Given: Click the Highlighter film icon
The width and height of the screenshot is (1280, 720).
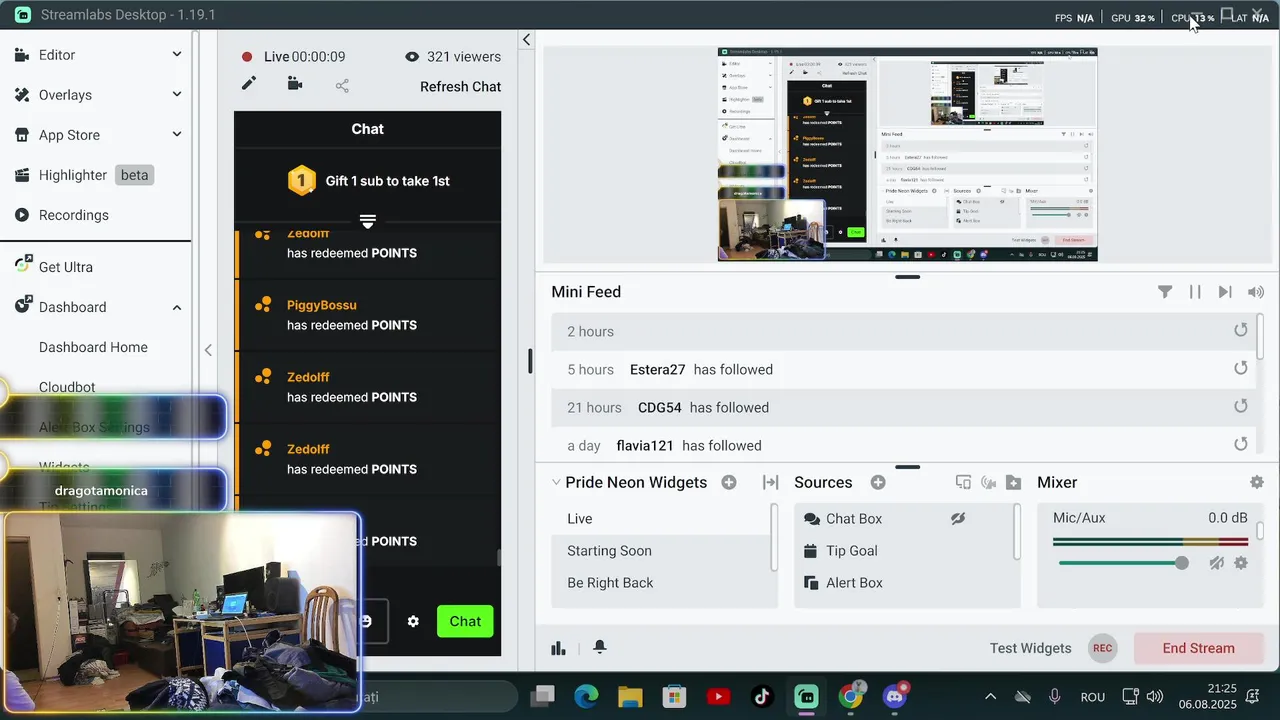Looking at the screenshot, I should click(22, 175).
